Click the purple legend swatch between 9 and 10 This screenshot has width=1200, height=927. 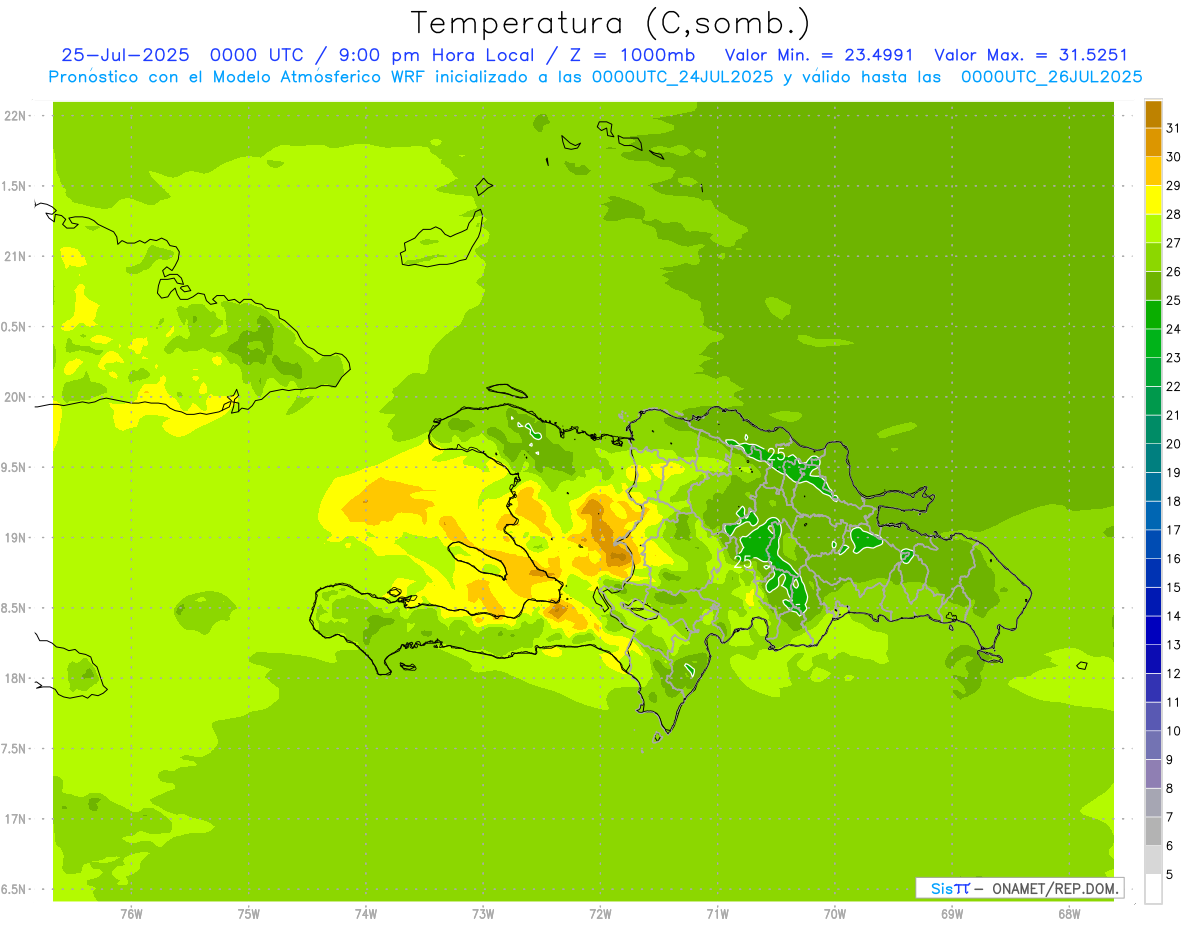point(1153,745)
